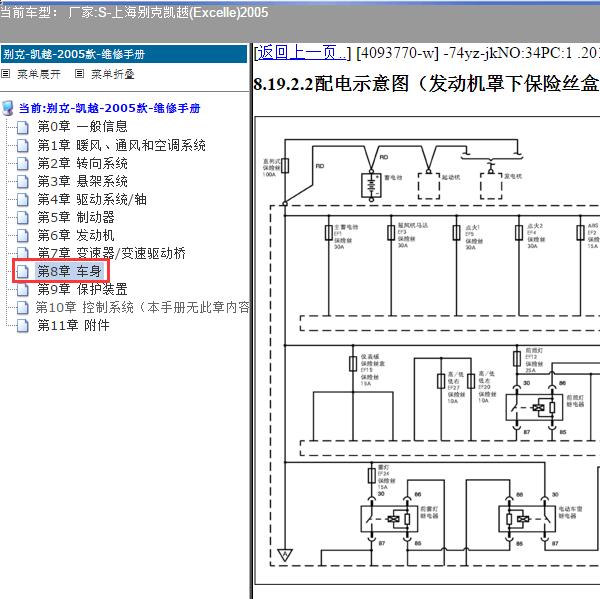Select 第8章 车身 chapter
Screen dimensions: 600x599
pyautogui.click(x=69, y=271)
